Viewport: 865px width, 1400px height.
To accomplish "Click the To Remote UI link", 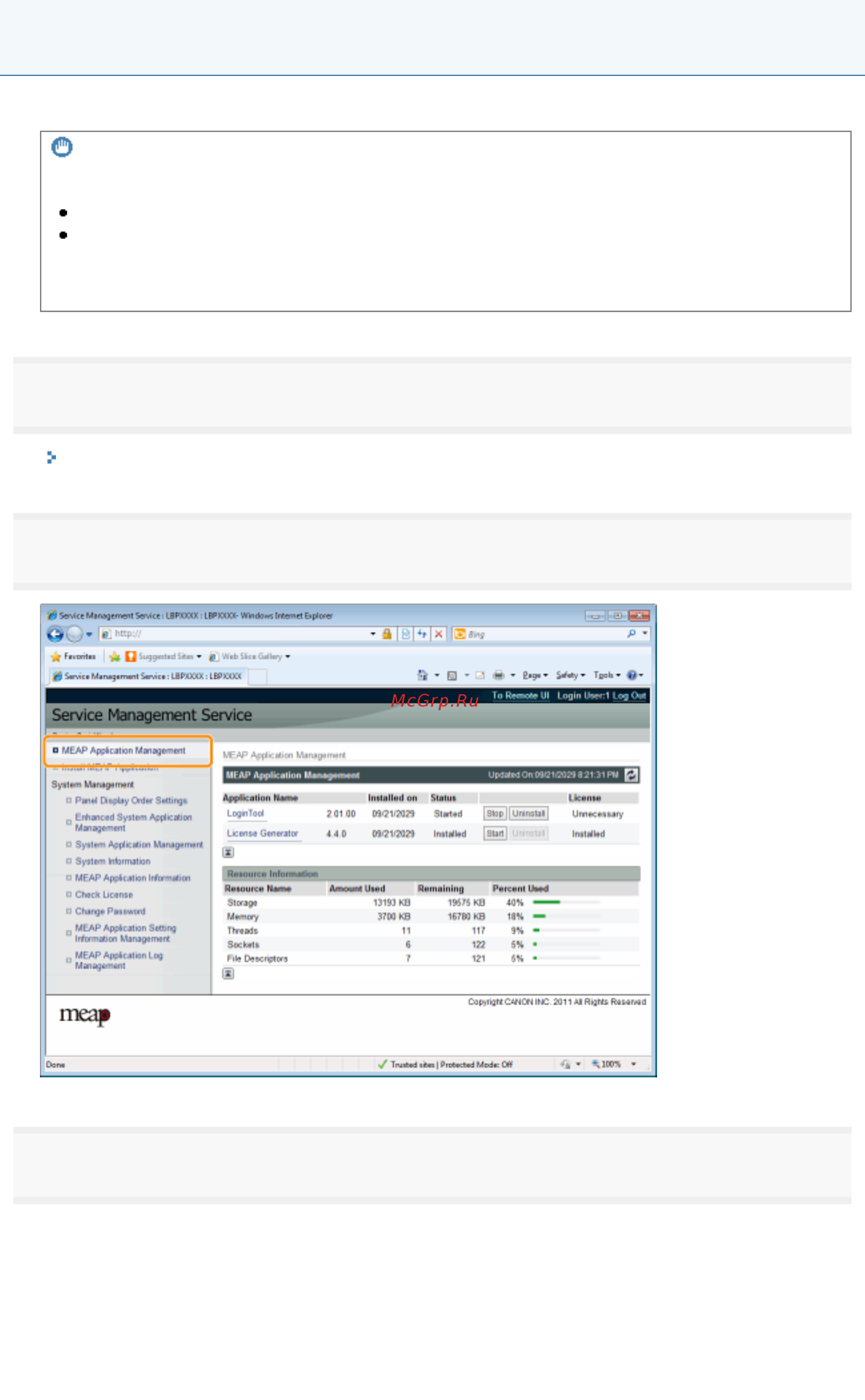I will point(520,696).
